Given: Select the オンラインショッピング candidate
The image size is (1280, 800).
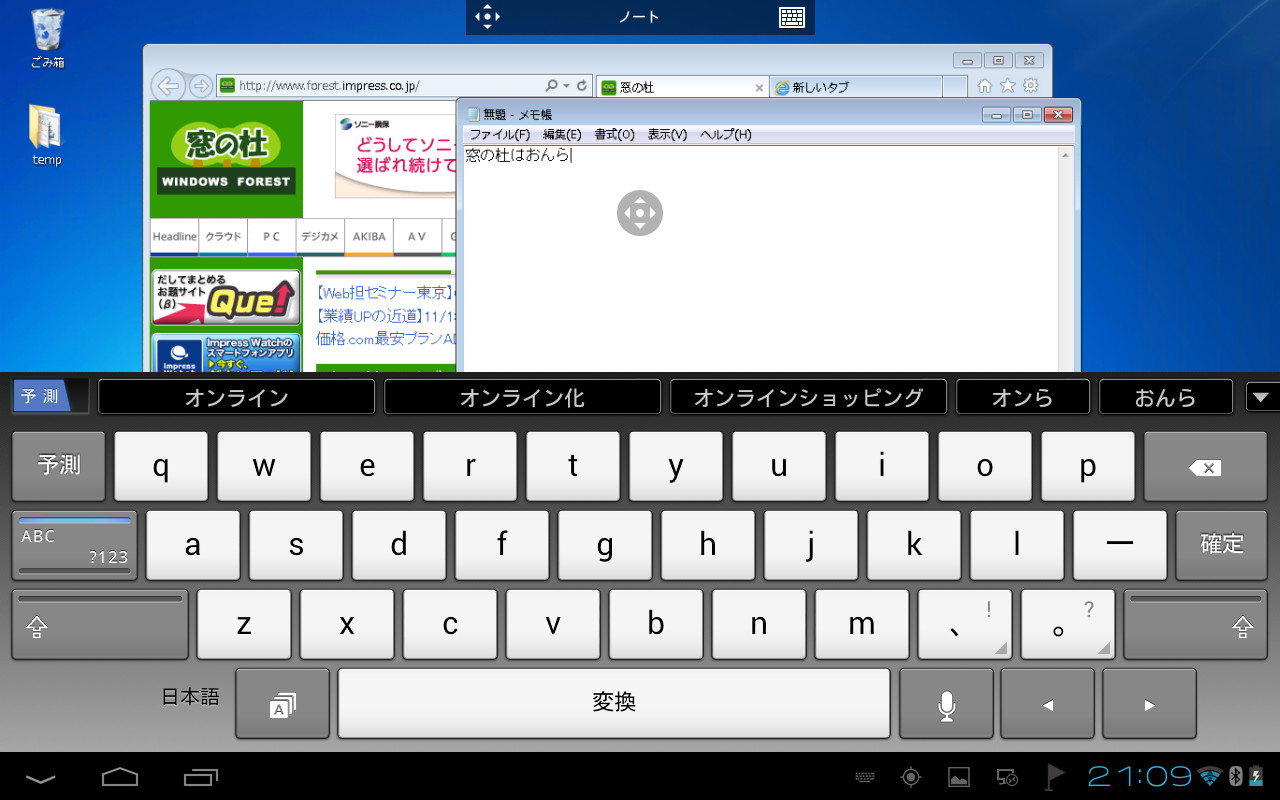Looking at the screenshot, I should pos(808,396).
